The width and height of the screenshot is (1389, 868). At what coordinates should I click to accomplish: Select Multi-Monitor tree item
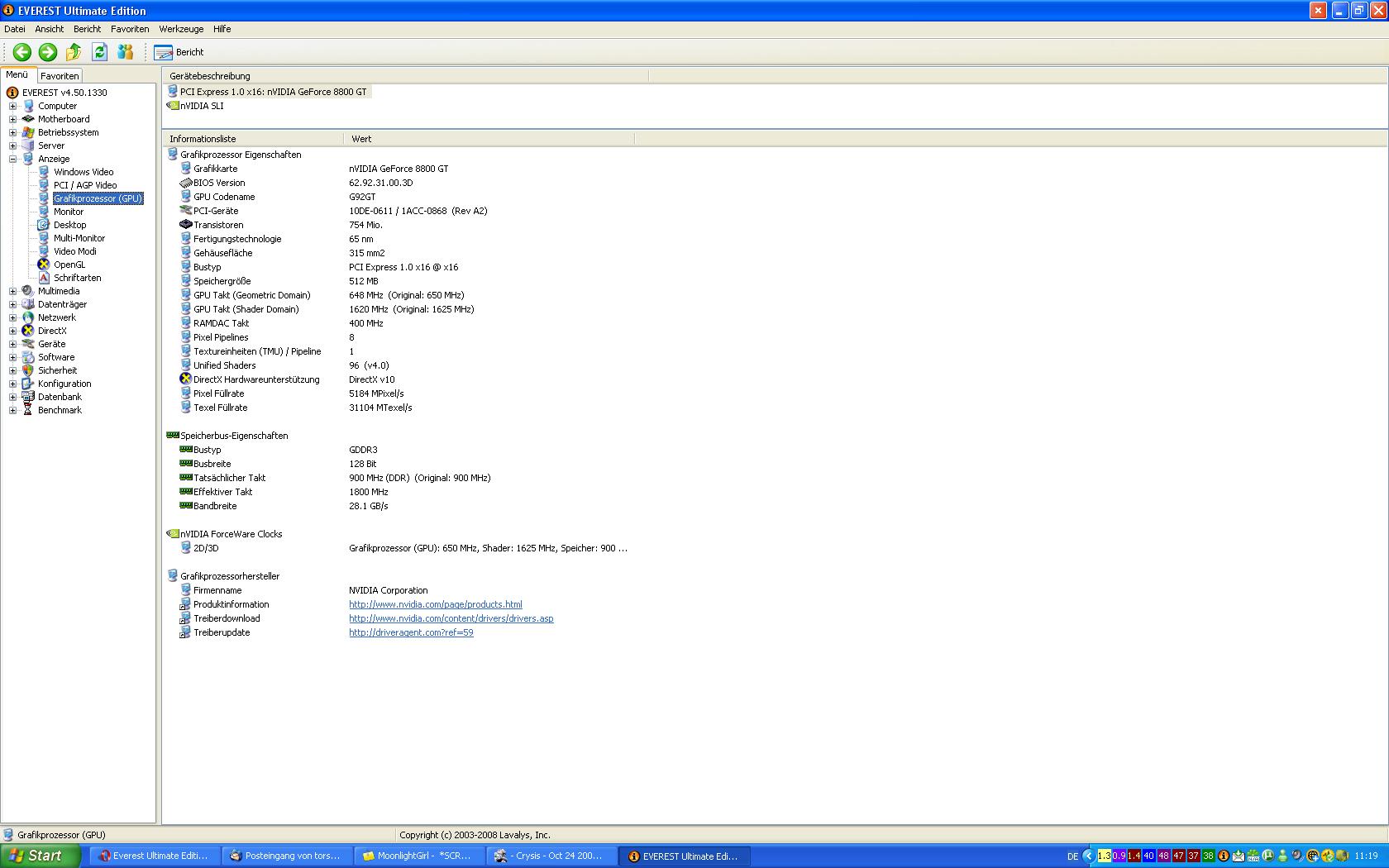[x=79, y=238]
